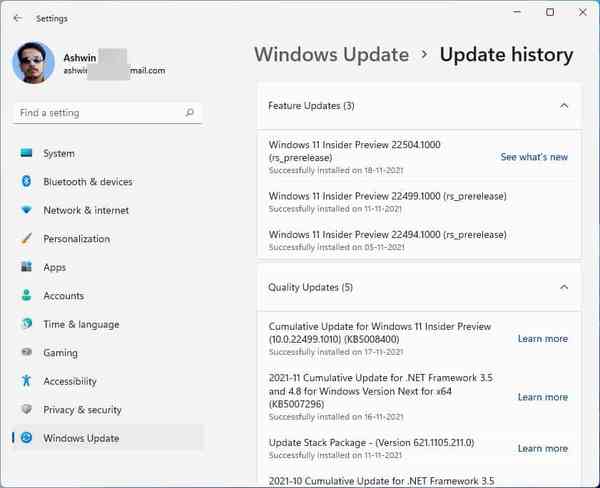
Task: Select Windows Update in the sidebar
Action: pos(81,438)
